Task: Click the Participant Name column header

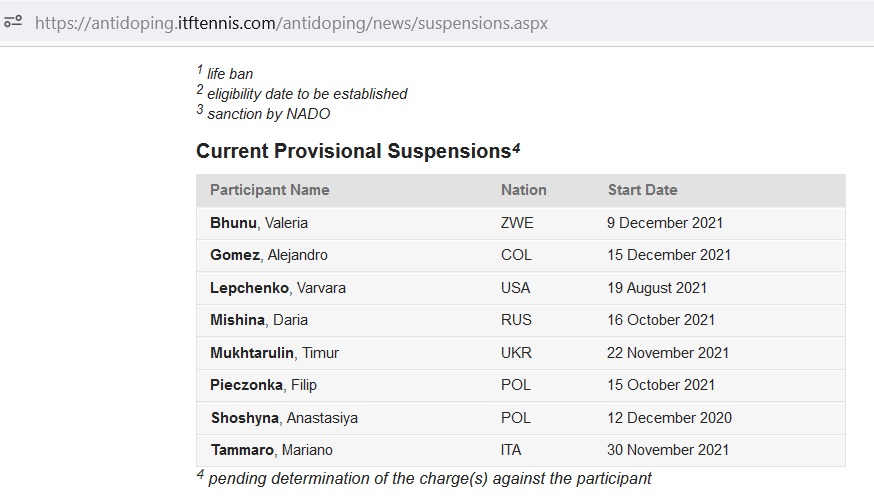Action: click(269, 190)
